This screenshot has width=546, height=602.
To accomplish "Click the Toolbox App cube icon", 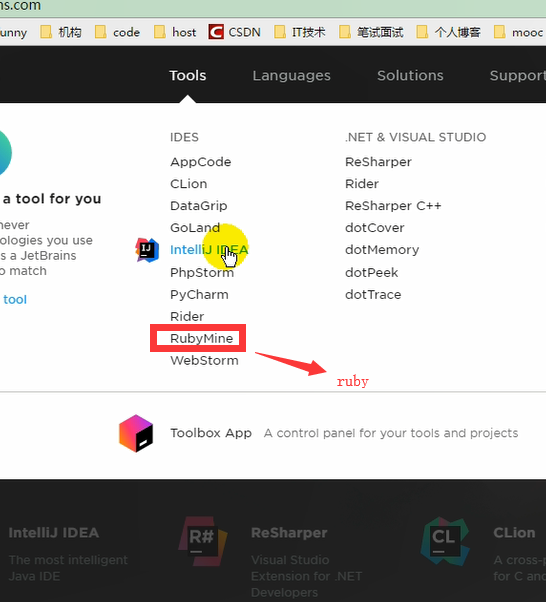I will [x=136, y=433].
